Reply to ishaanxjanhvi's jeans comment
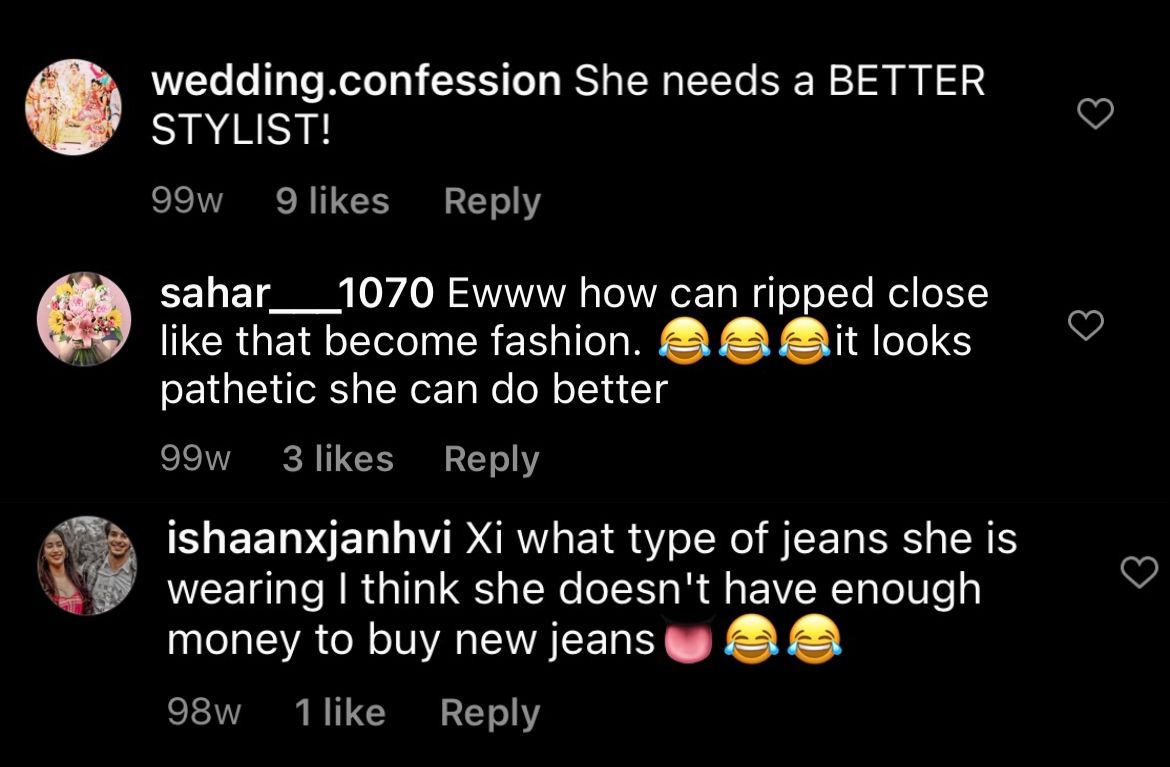 (489, 713)
